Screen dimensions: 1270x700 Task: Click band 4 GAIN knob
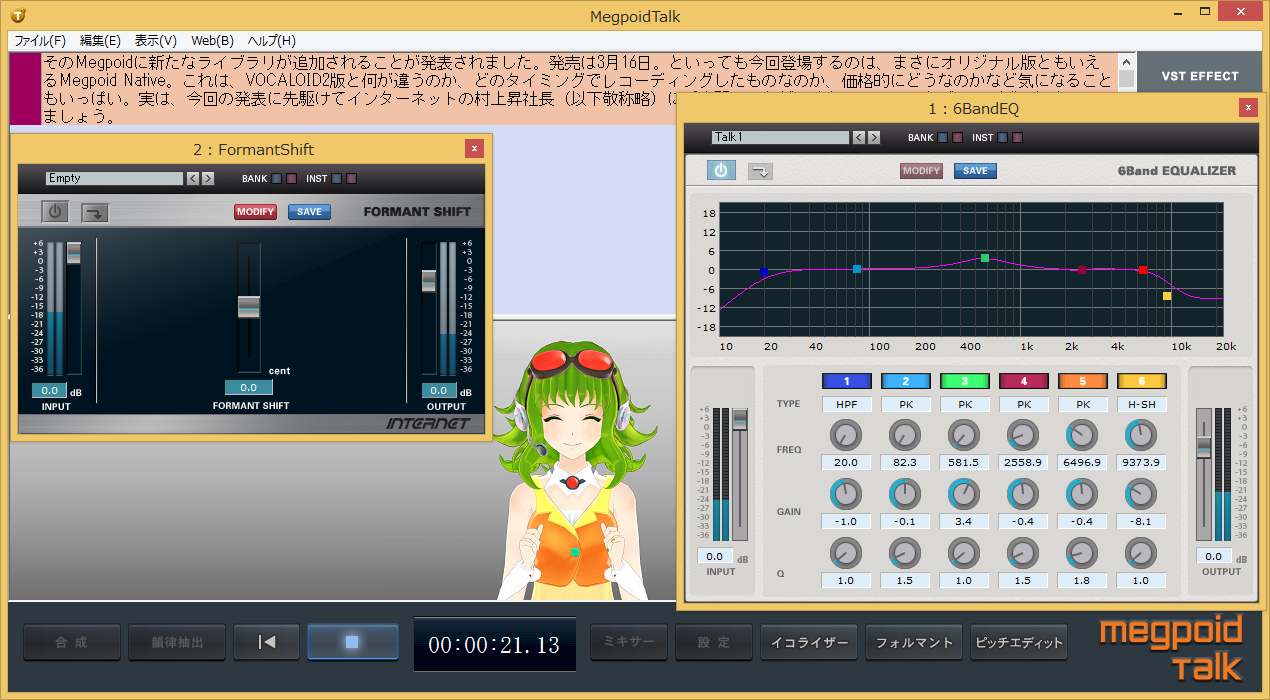click(x=1023, y=494)
